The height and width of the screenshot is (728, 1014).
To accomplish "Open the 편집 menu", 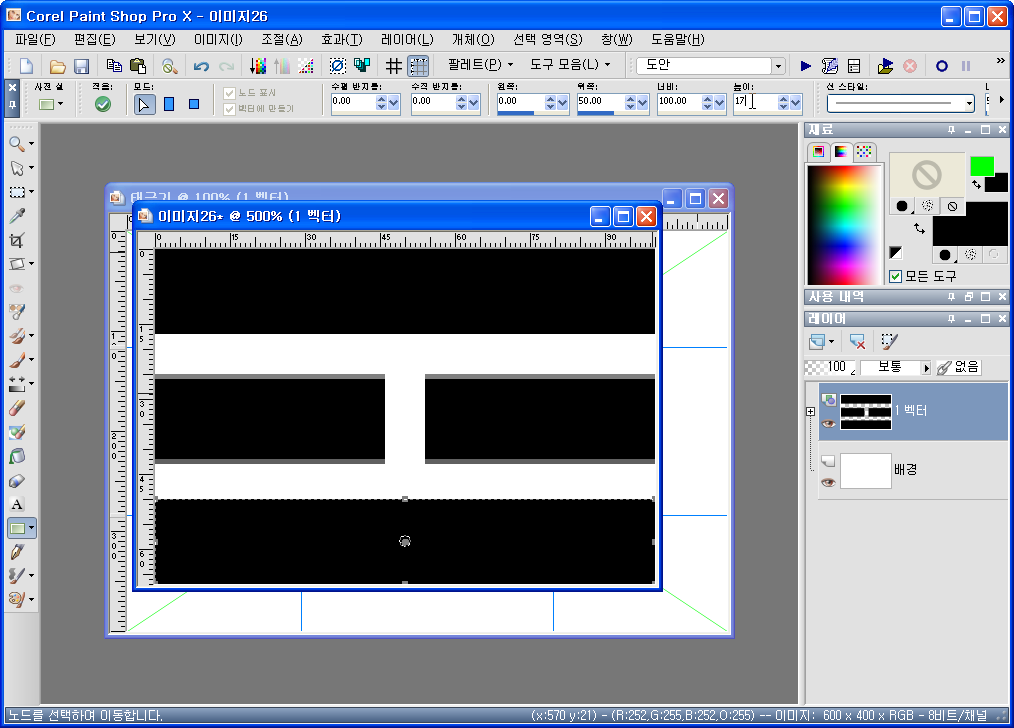I will (x=94, y=39).
